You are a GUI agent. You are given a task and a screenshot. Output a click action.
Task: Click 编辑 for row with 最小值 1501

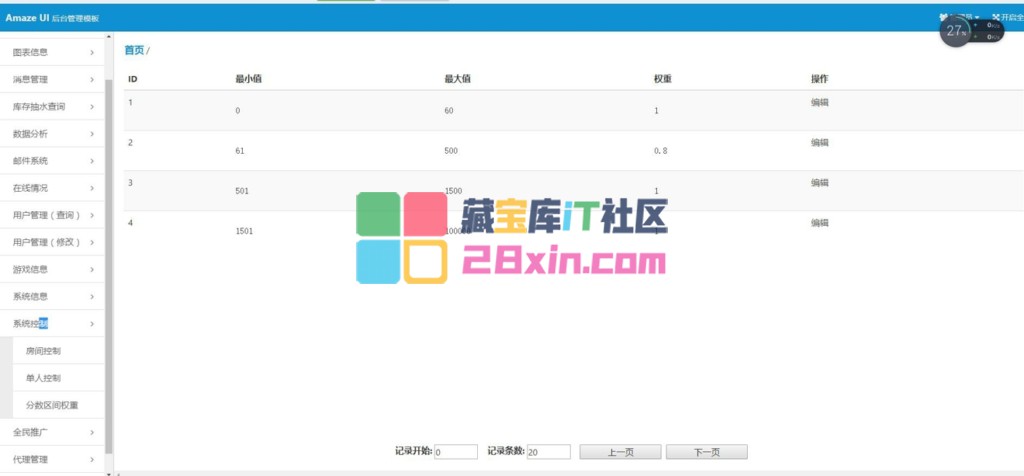pos(820,223)
